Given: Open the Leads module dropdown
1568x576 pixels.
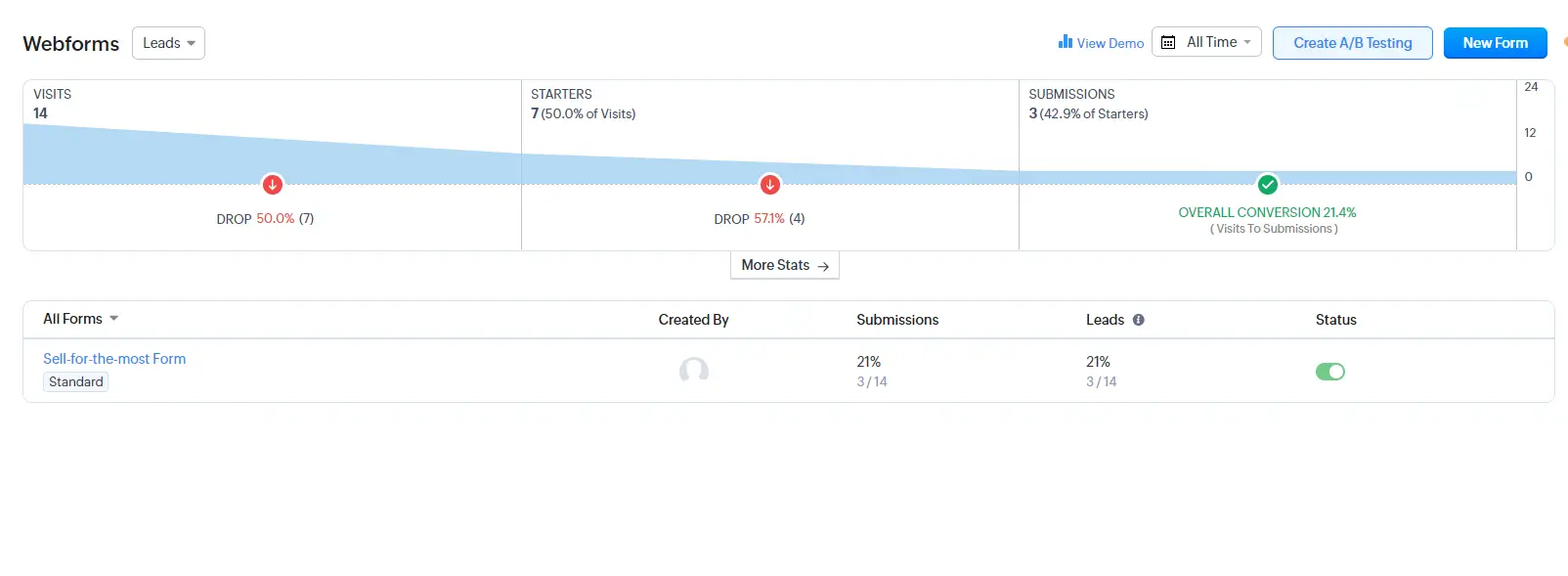Looking at the screenshot, I should [x=168, y=43].
